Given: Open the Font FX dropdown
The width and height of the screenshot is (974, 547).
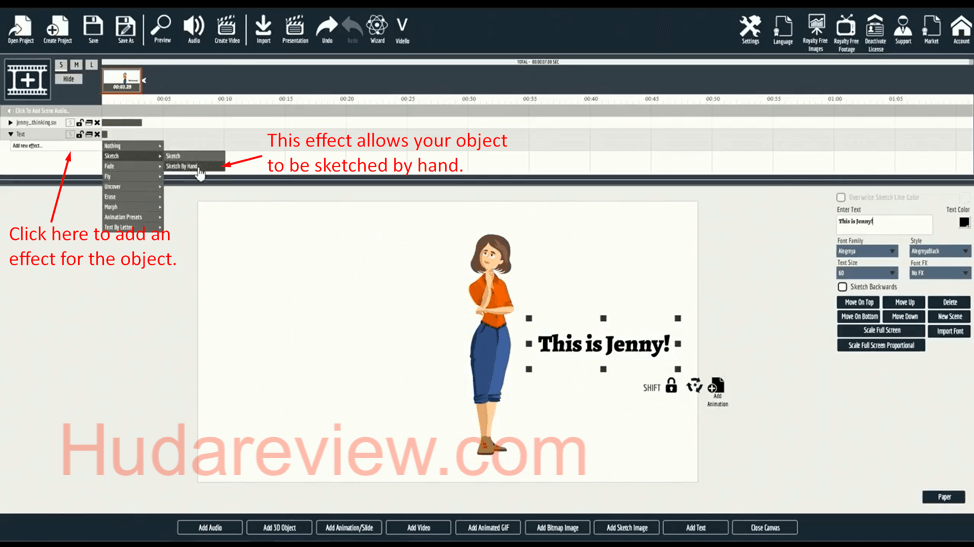Looking at the screenshot, I should pyautogui.click(x=940, y=273).
